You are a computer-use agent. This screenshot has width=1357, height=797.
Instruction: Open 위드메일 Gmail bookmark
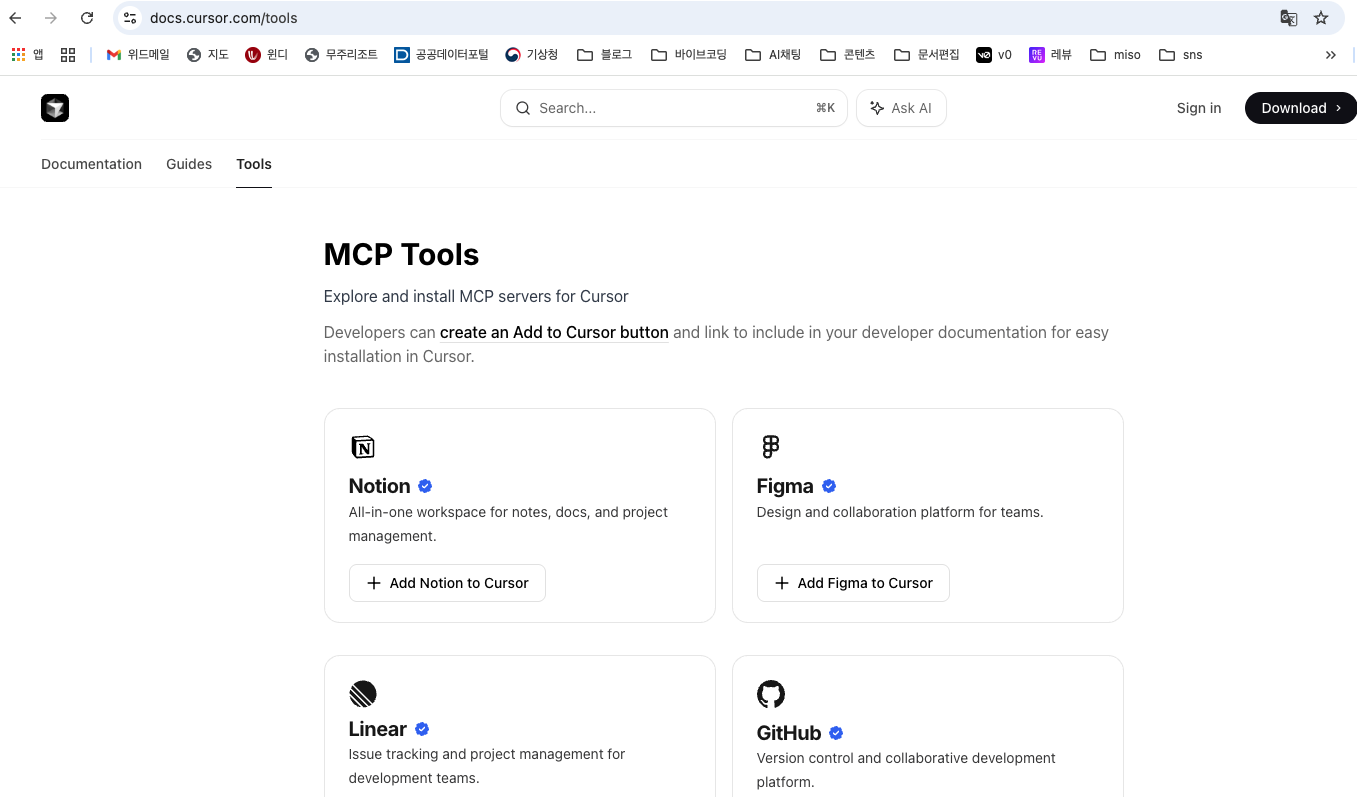(138, 55)
